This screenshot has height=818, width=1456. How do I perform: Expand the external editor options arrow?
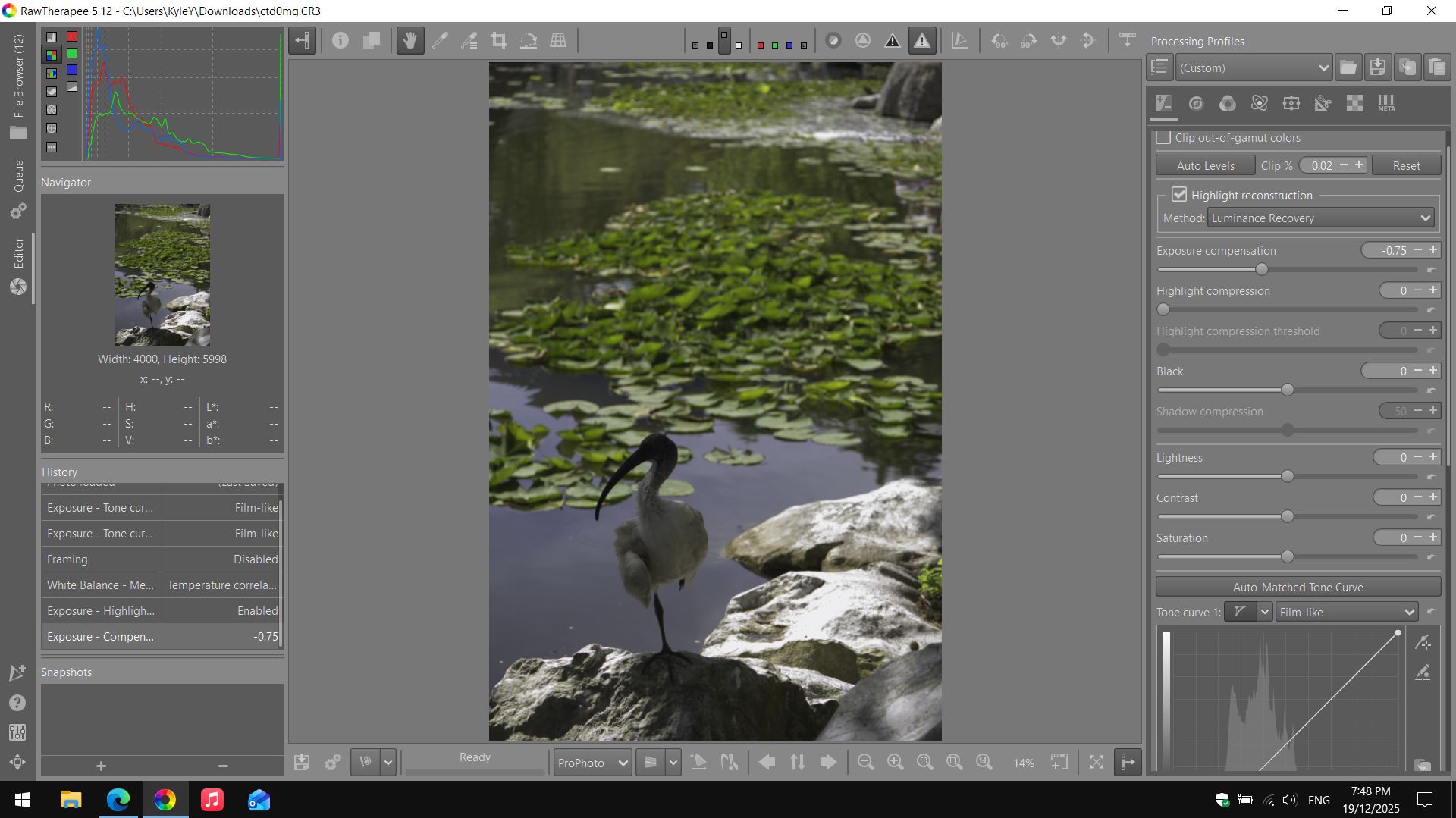click(x=388, y=763)
